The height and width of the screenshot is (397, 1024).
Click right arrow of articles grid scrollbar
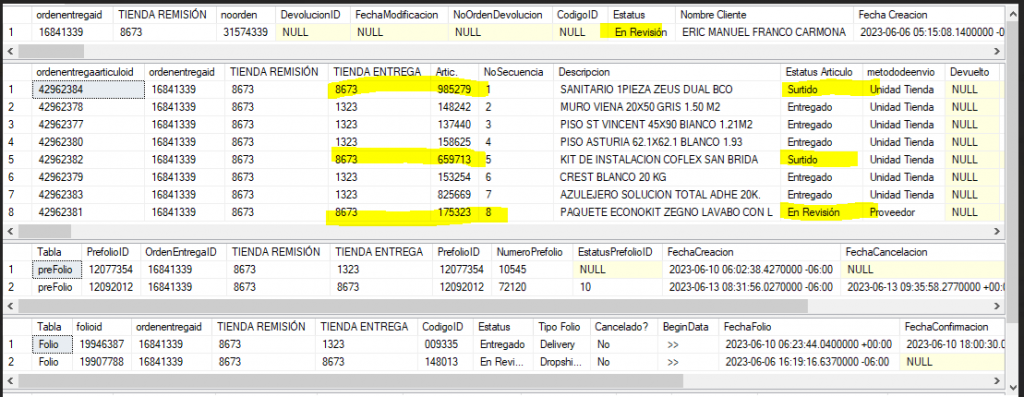click(997, 231)
